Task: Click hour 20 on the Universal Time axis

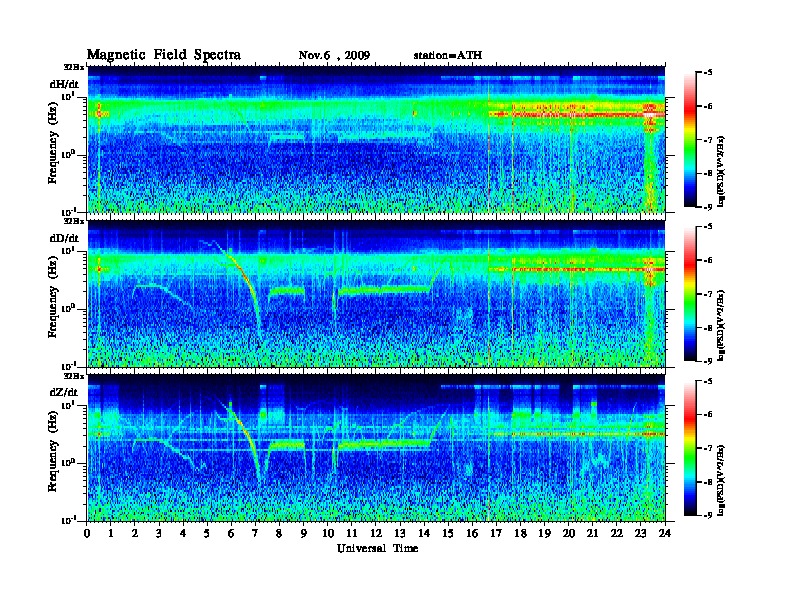Action: [569, 534]
